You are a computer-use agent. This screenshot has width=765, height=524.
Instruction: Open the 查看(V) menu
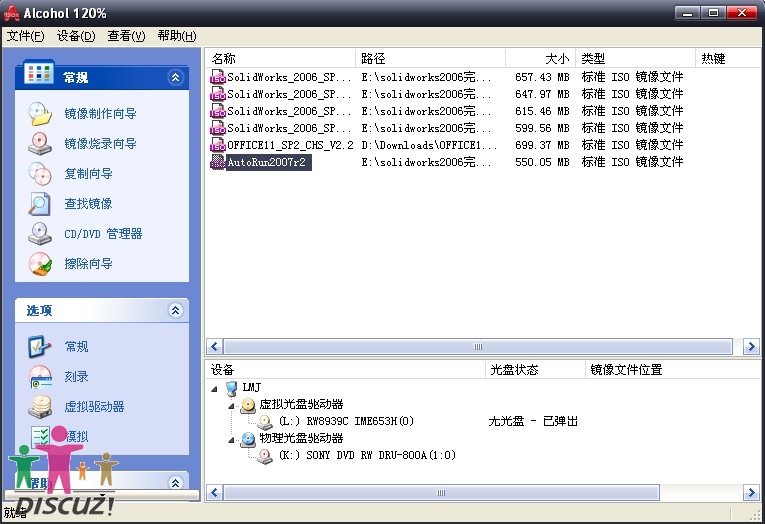(126, 36)
